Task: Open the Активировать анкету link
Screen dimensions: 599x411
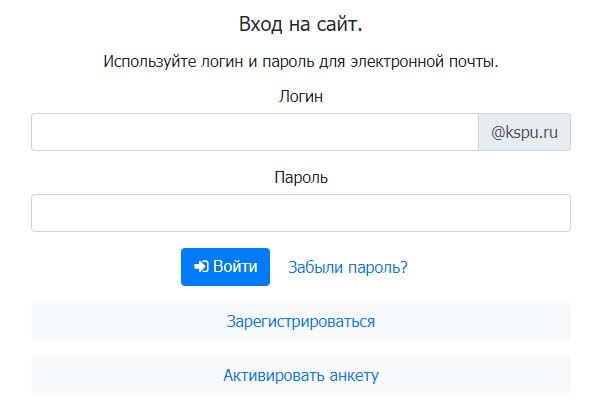Action: 301,375
